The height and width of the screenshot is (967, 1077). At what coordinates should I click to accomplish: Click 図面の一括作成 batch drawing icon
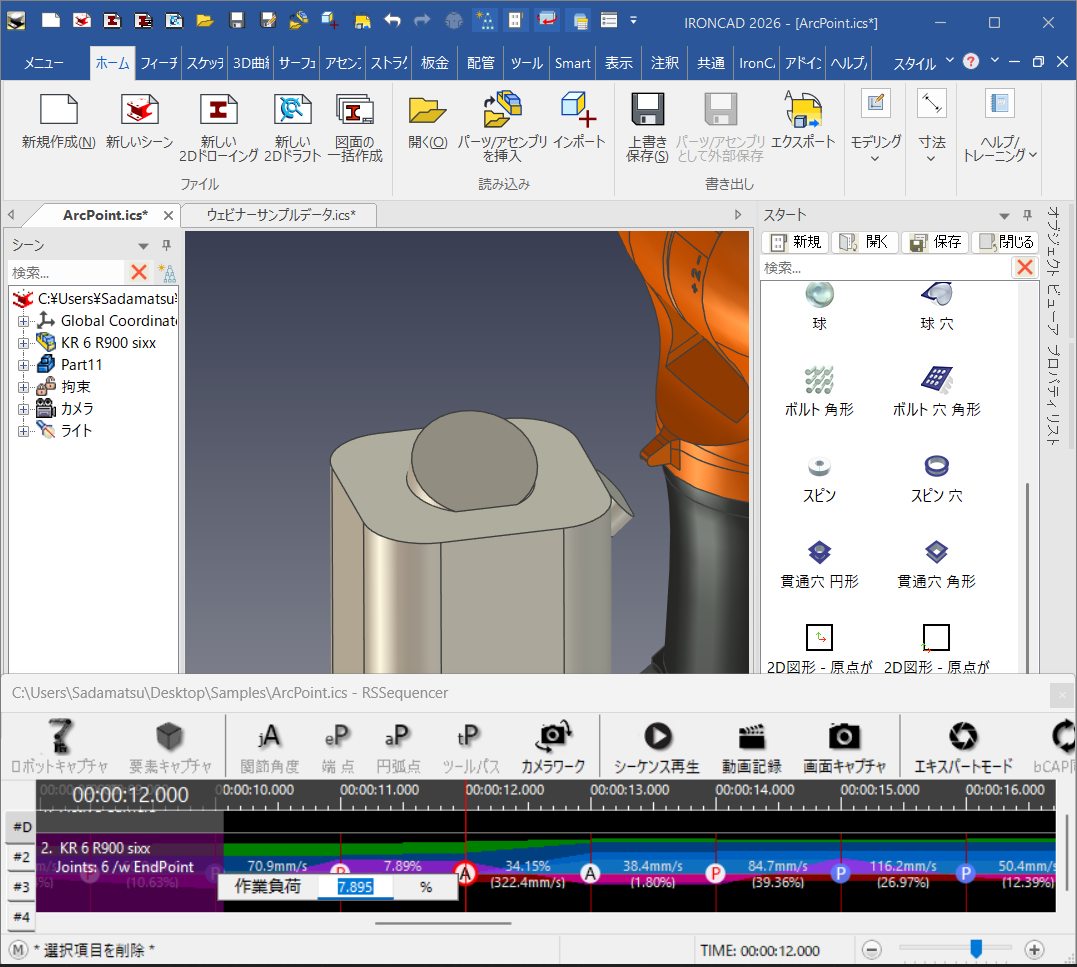[x=354, y=110]
